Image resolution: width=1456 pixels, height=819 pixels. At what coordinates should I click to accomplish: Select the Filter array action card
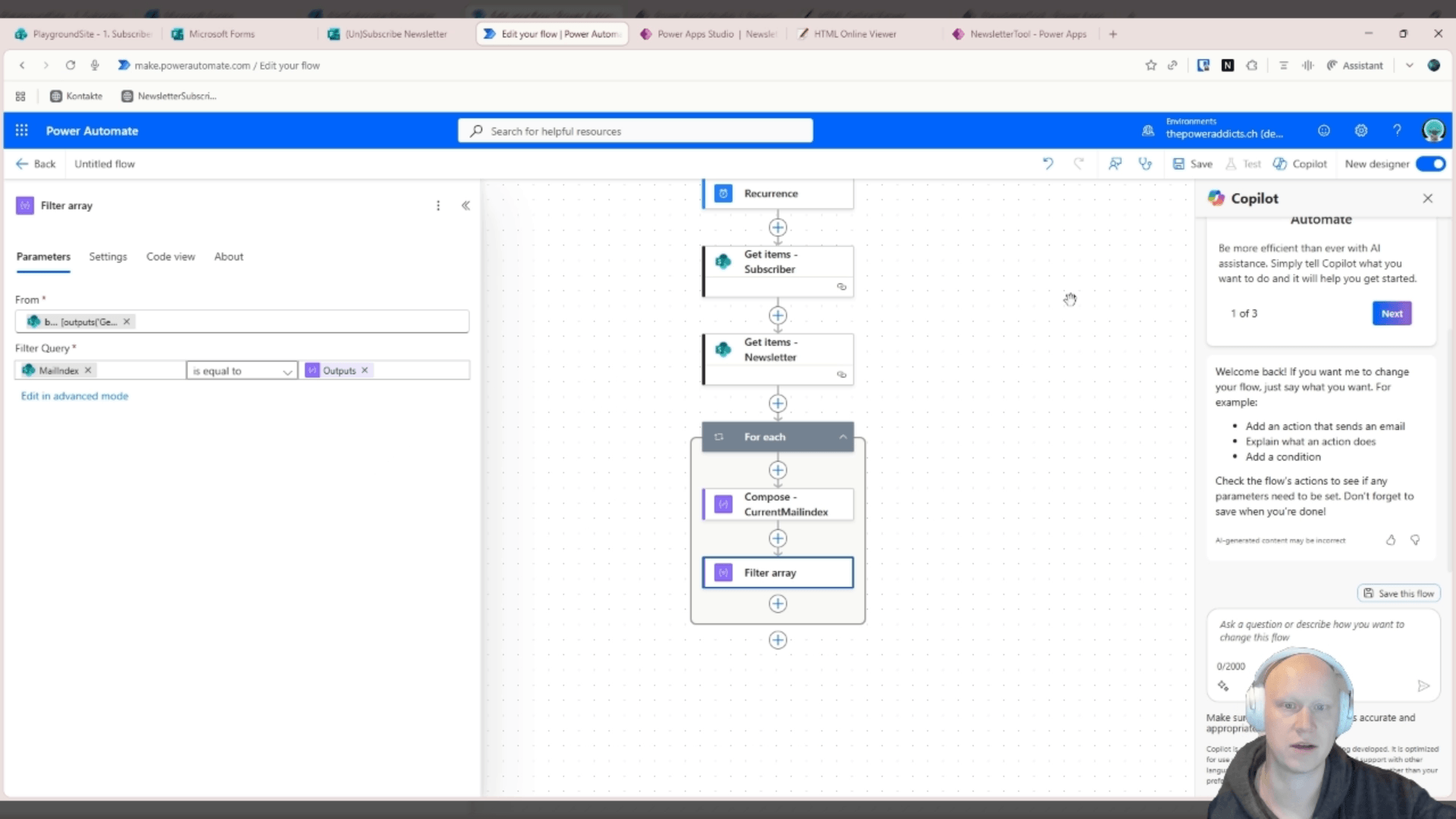(778, 573)
